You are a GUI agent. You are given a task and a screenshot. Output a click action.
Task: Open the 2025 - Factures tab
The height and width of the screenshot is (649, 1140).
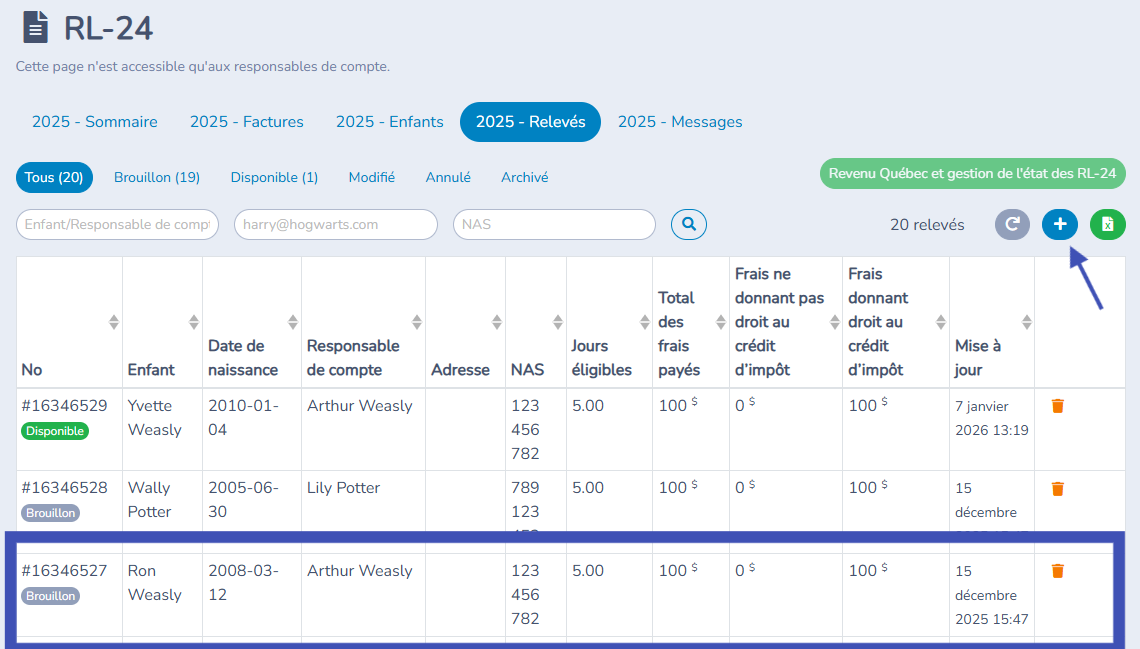coord(247,122)
